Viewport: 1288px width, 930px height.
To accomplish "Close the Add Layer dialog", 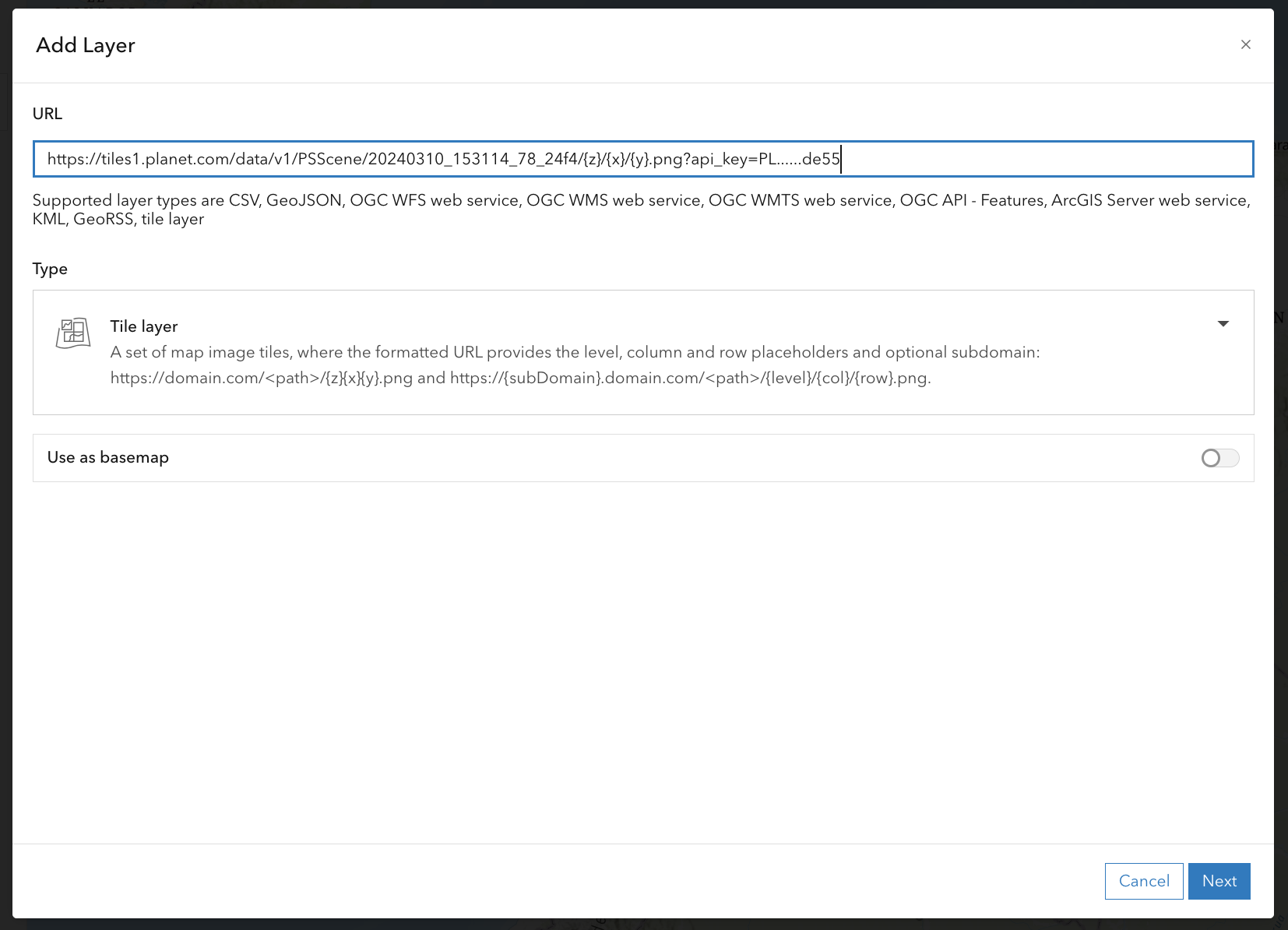I will 1246,44.
